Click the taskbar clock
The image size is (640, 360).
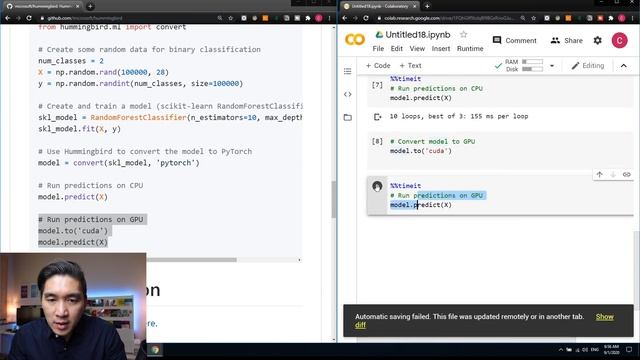[x=611, y=349]
